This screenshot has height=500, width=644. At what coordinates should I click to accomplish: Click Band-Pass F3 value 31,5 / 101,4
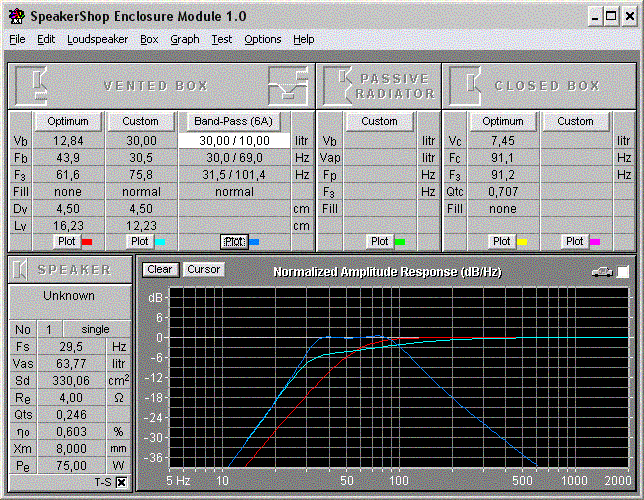[x=234, y=175]
